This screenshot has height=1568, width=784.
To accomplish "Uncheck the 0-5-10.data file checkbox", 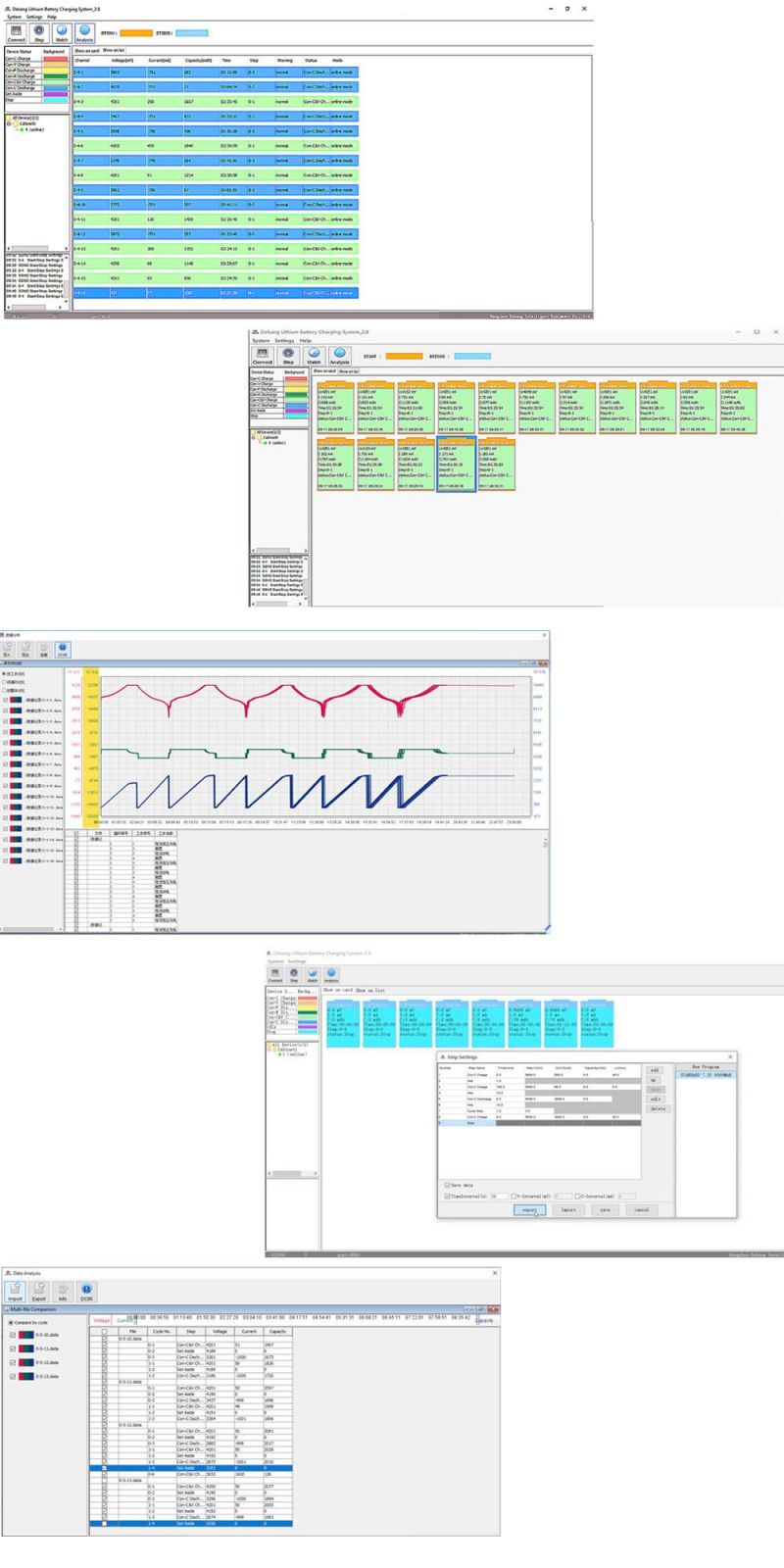I will click(12, 1335).
